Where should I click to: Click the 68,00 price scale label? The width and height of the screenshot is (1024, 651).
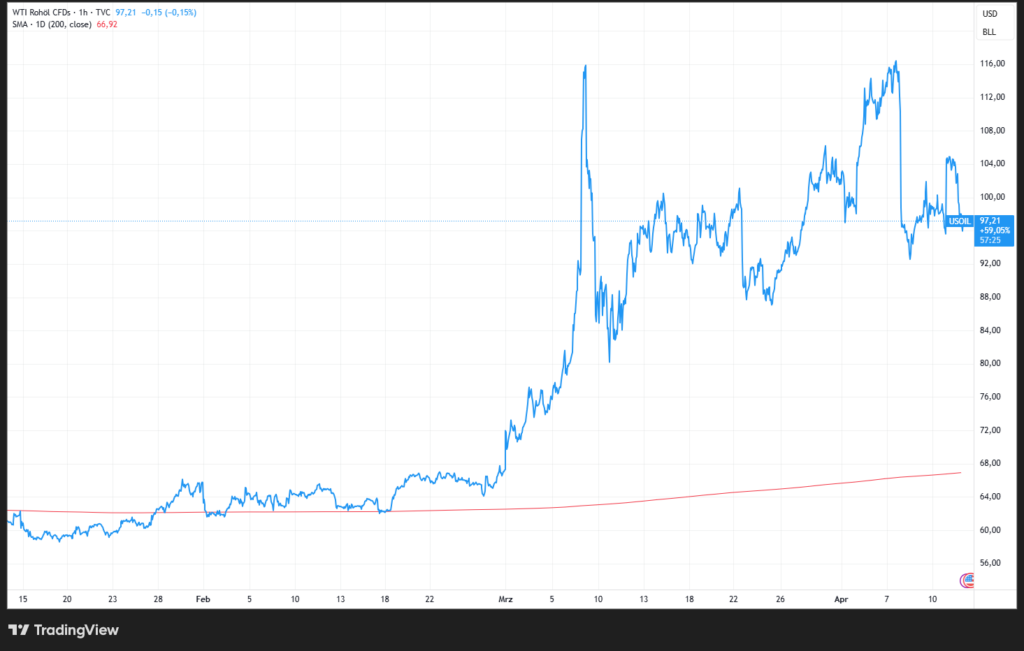click(992, 463)
